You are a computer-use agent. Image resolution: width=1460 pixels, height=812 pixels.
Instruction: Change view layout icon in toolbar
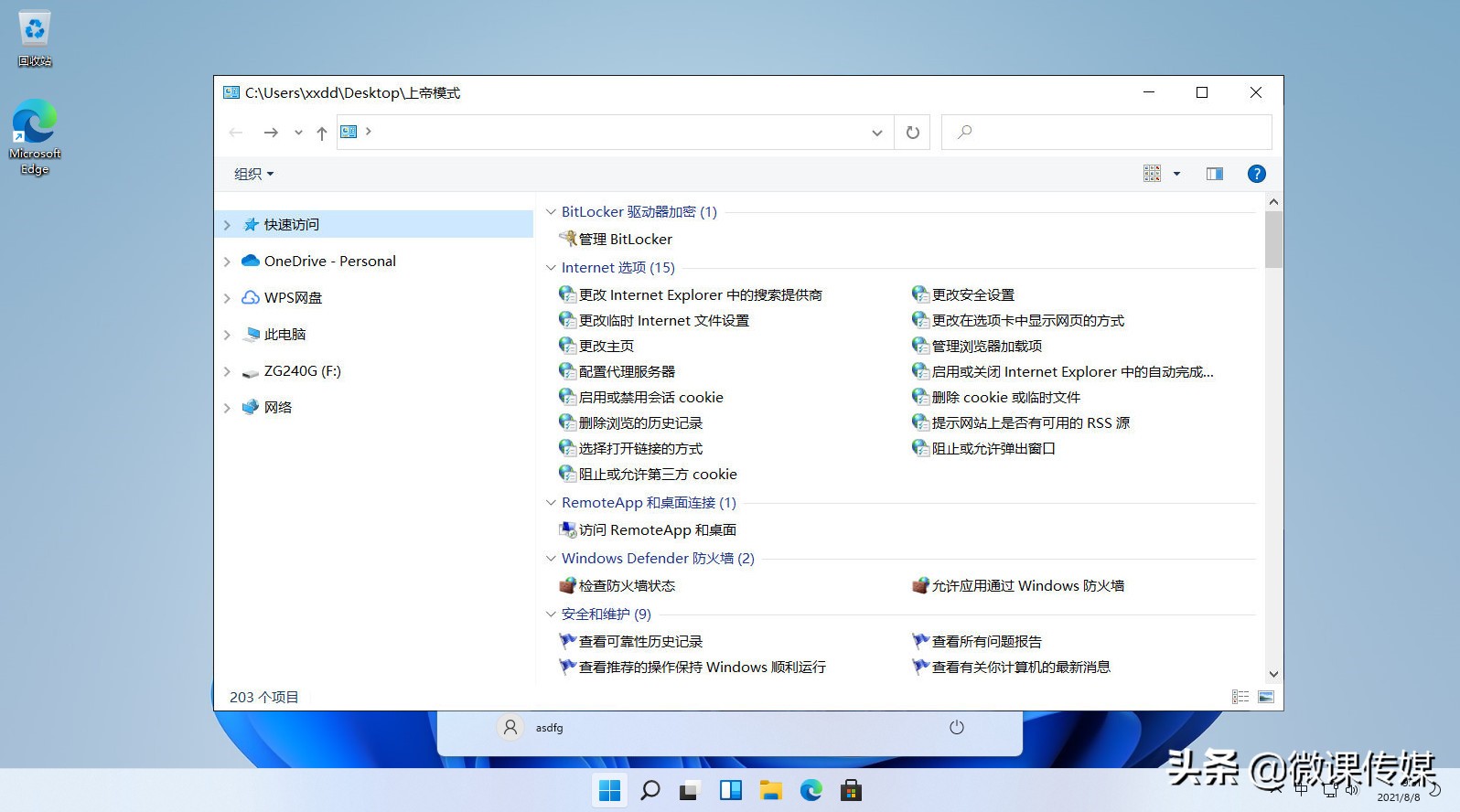pos(1152,174)
